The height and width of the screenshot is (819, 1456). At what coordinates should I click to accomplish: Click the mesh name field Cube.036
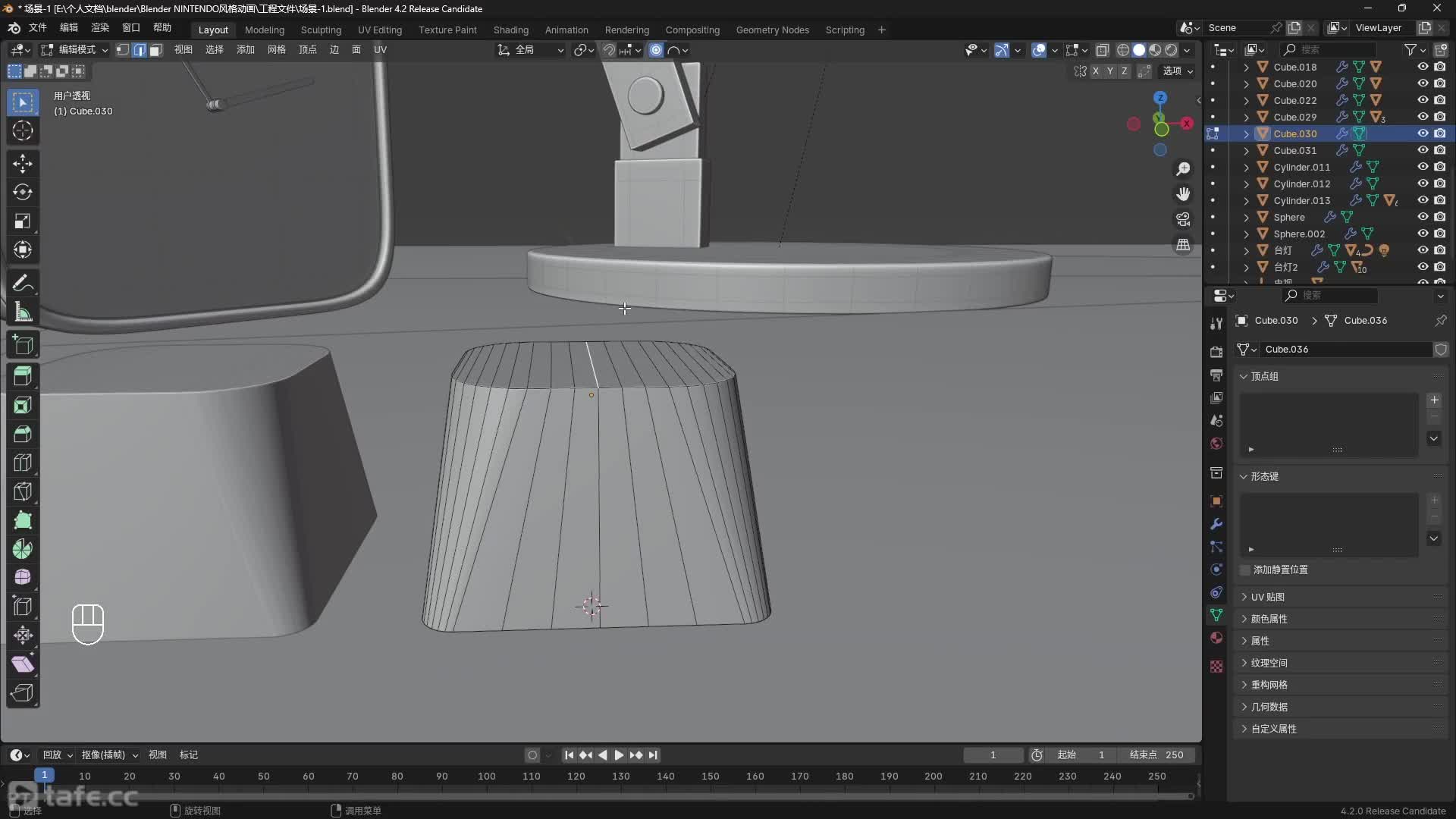point(1347,349)
